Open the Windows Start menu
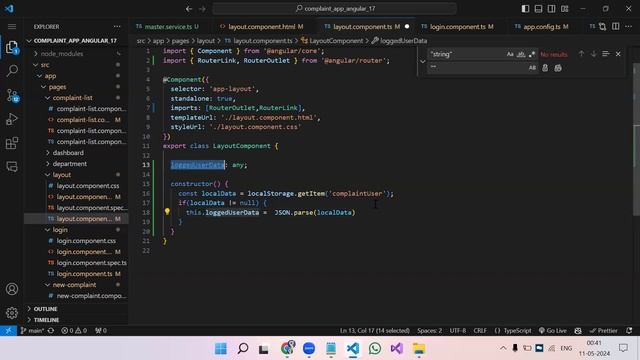The width and height of the screenshot is (640, 360). tap(221, 349)
